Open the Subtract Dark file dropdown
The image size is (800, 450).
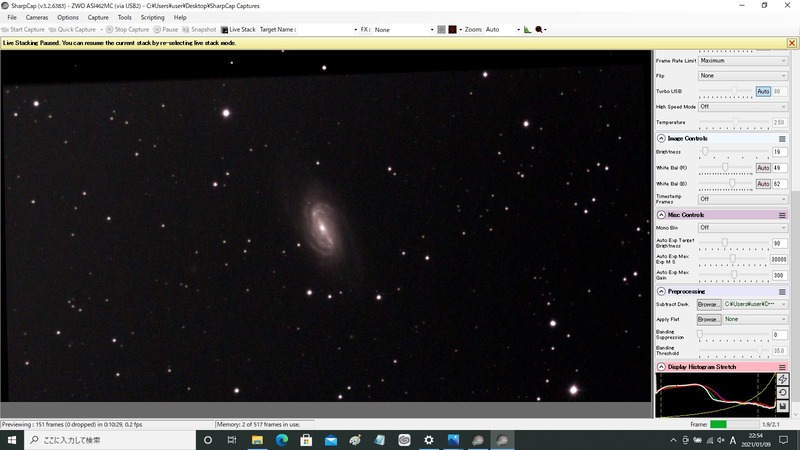pyautogui.click(x=756, y=304)
